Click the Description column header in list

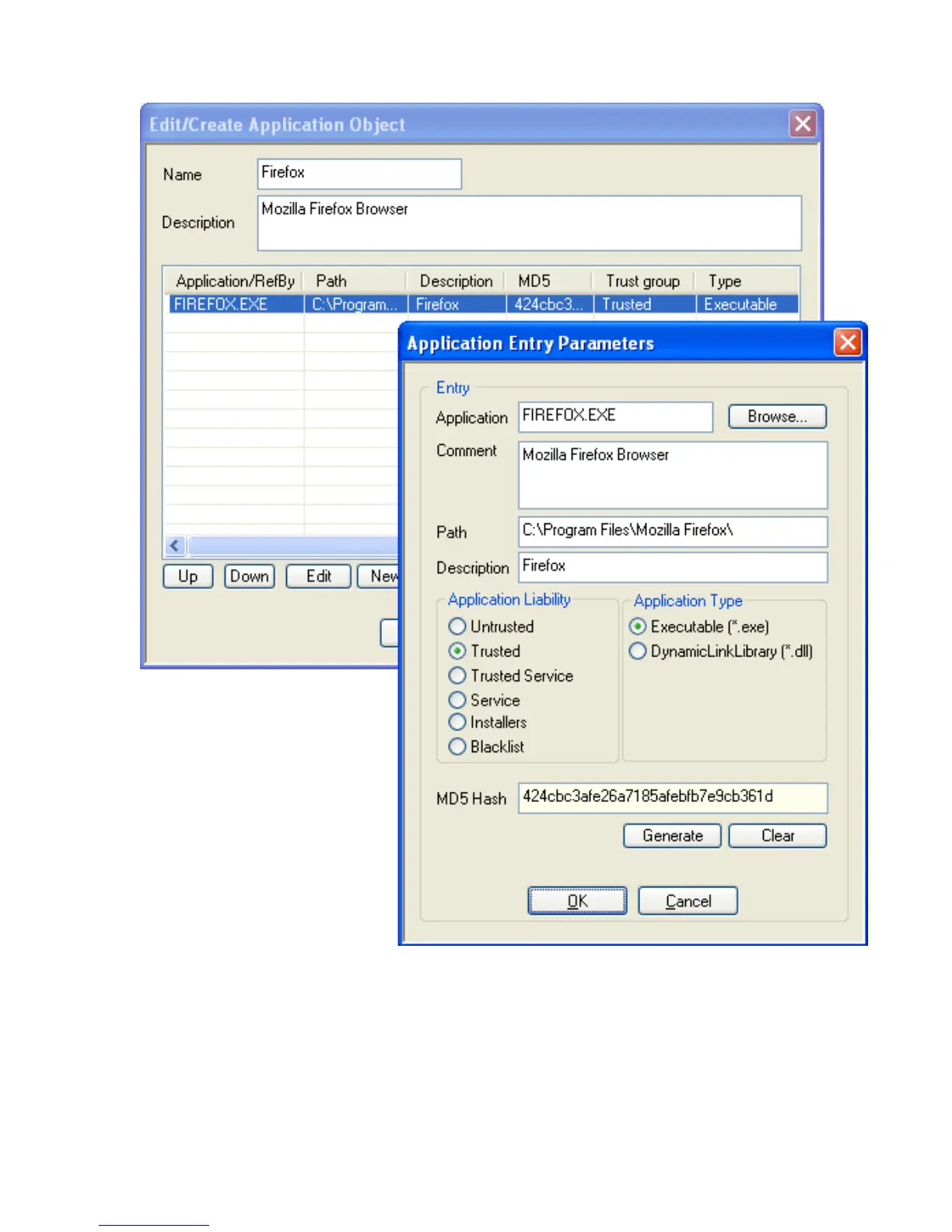click(457, 281)
